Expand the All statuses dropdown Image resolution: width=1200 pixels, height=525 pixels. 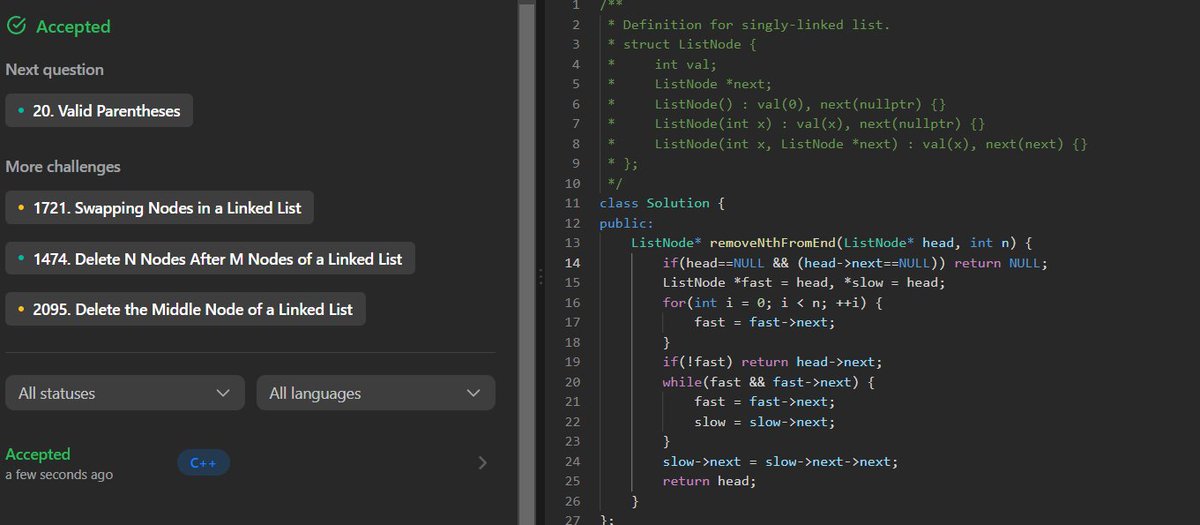[x=125, y=393]
